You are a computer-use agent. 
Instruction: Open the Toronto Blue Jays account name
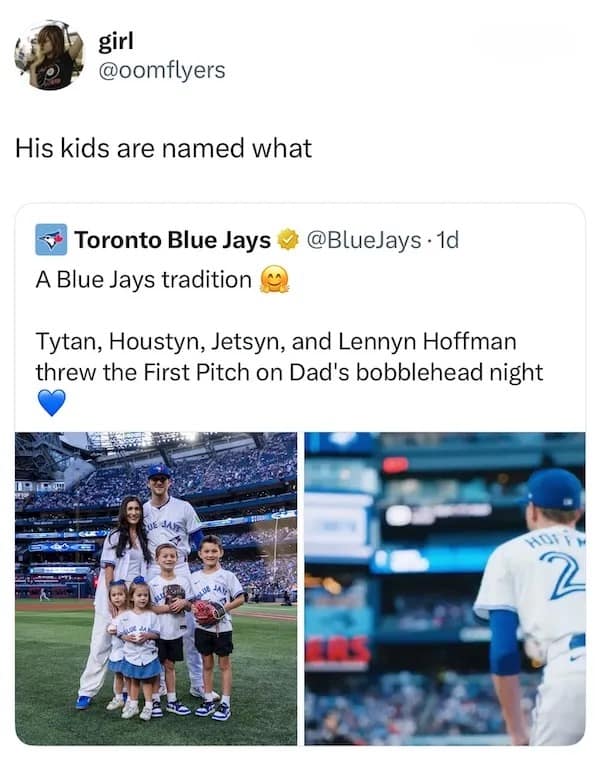coord(173,240)
